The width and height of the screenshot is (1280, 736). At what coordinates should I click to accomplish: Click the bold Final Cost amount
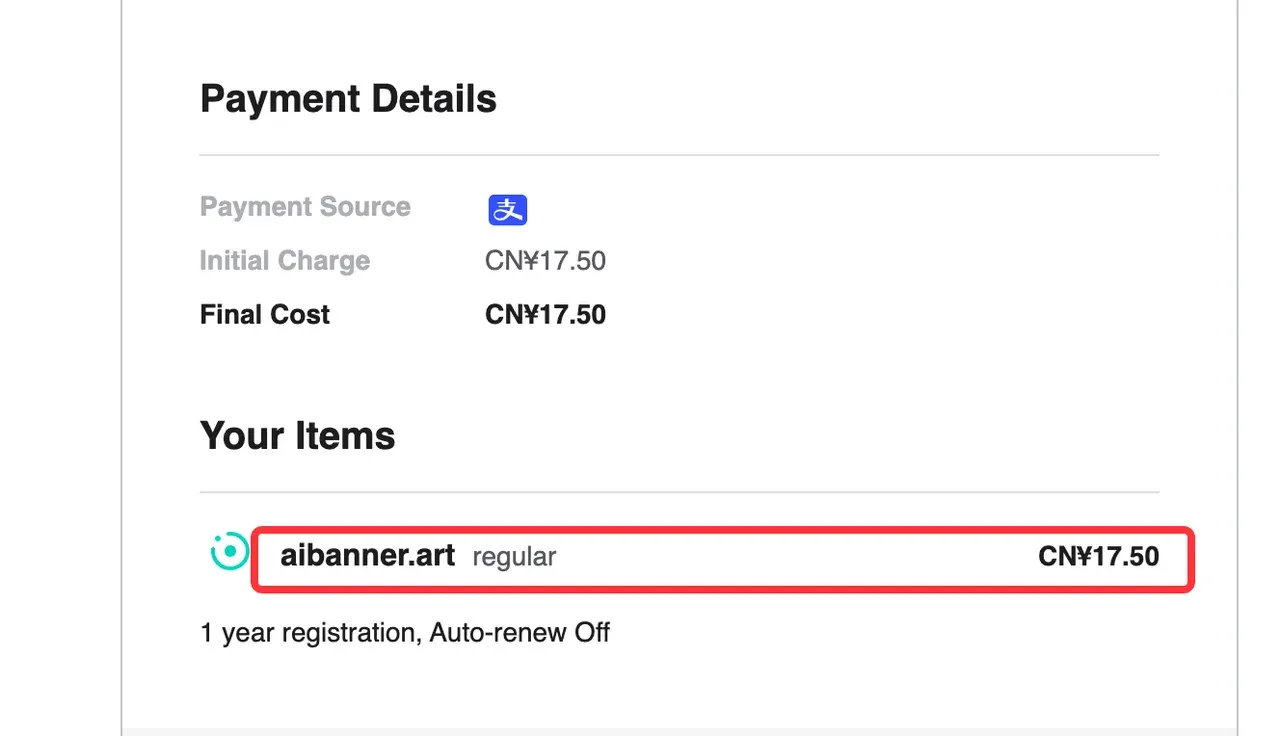click(x=545, y=315)
